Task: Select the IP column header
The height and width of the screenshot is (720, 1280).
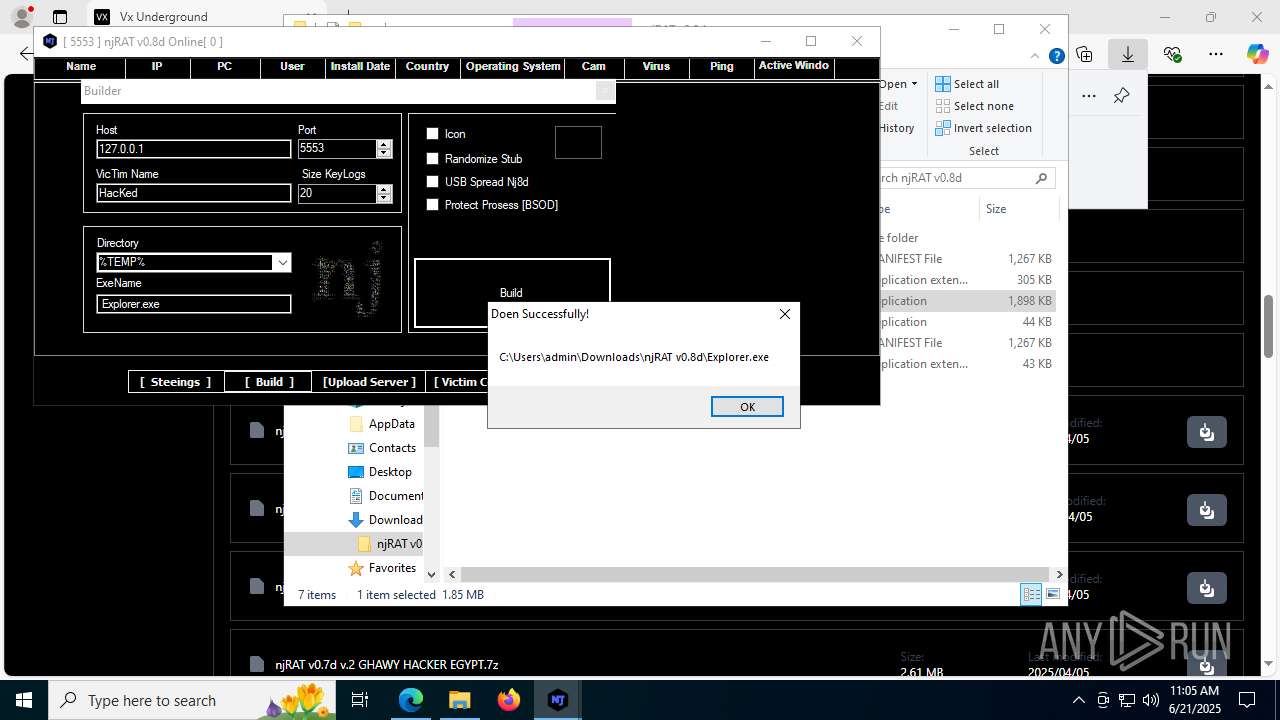Action: coord(157,67)
